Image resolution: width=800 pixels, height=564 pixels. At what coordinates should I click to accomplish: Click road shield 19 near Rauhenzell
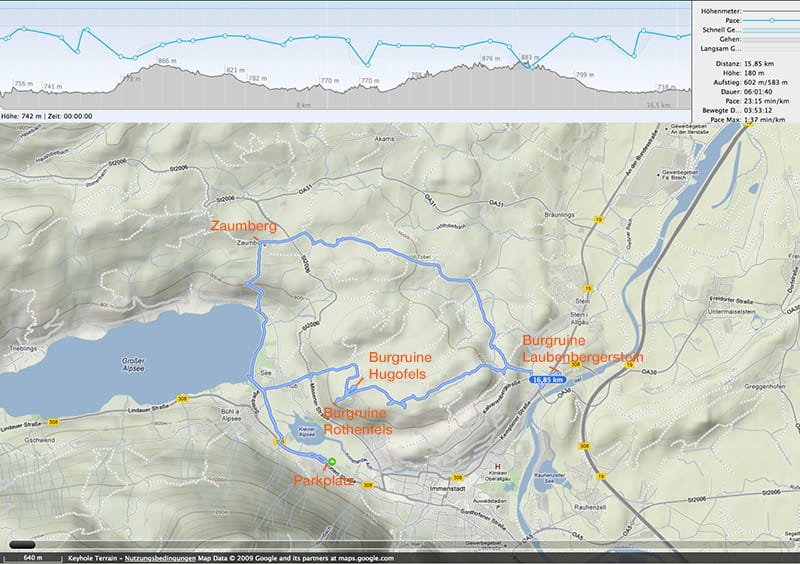[x=601, y=476]
